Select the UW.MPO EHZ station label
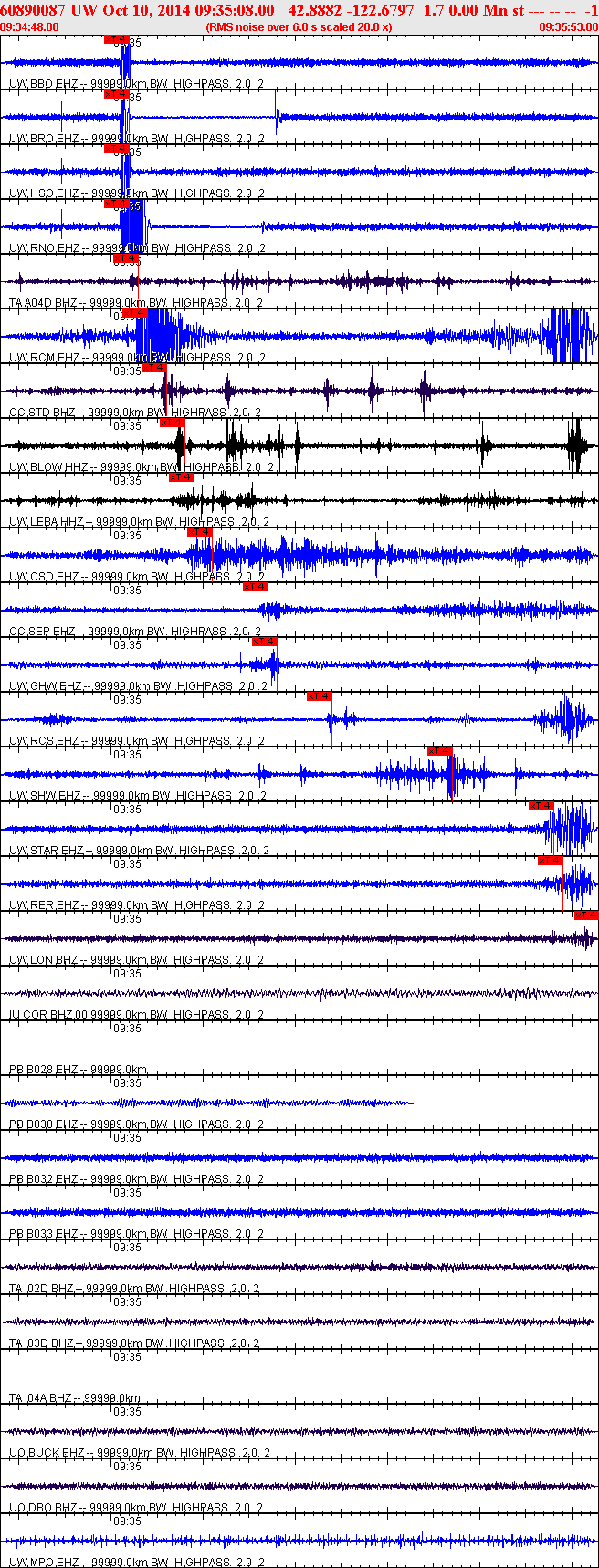Viewport: 599px width, 1568px height. point(137,1563)
